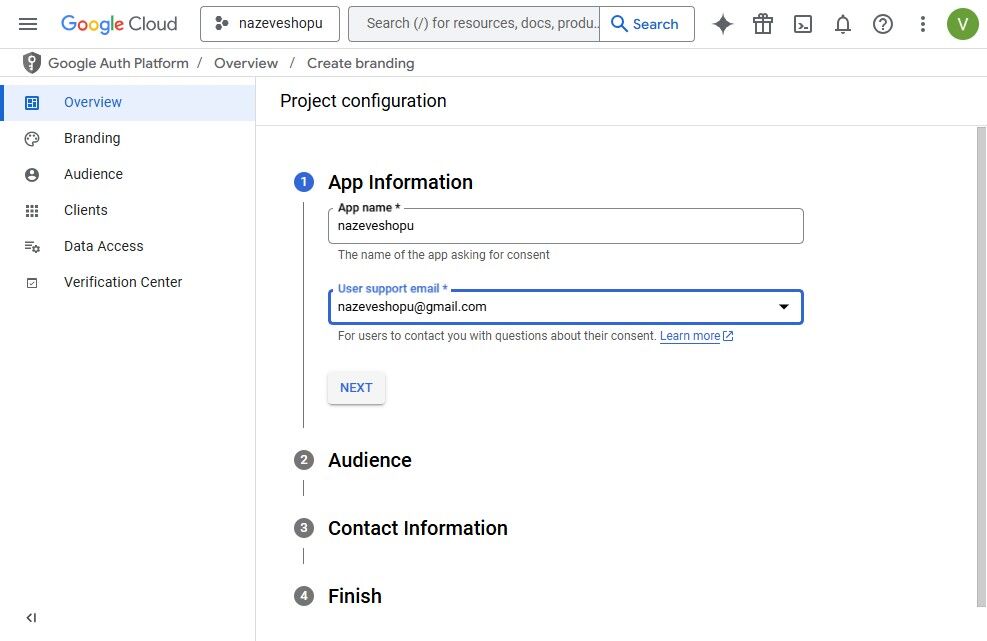This screenshot has height=641, width=987.
Task: Activate Cloud Shell terminal icon
Action: pyautogui.click(x=803, y=24)
